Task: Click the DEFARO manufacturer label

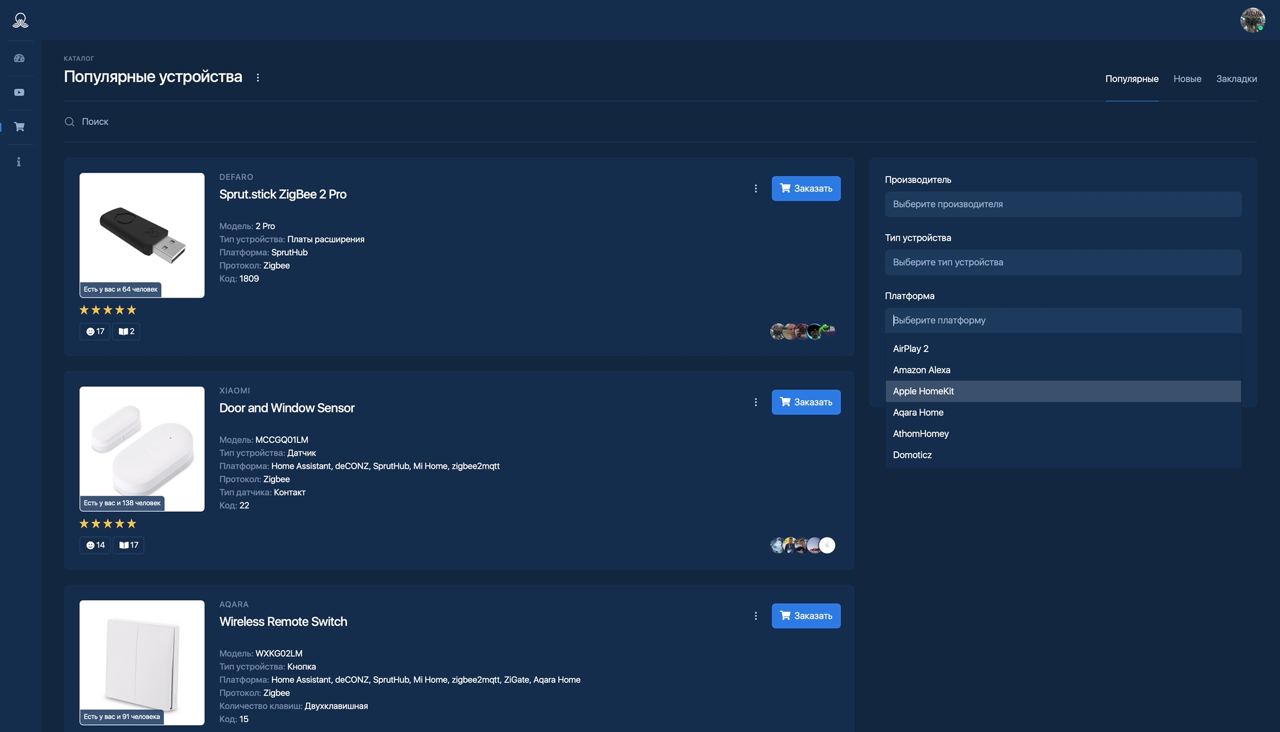Action: tap(236, 177)
